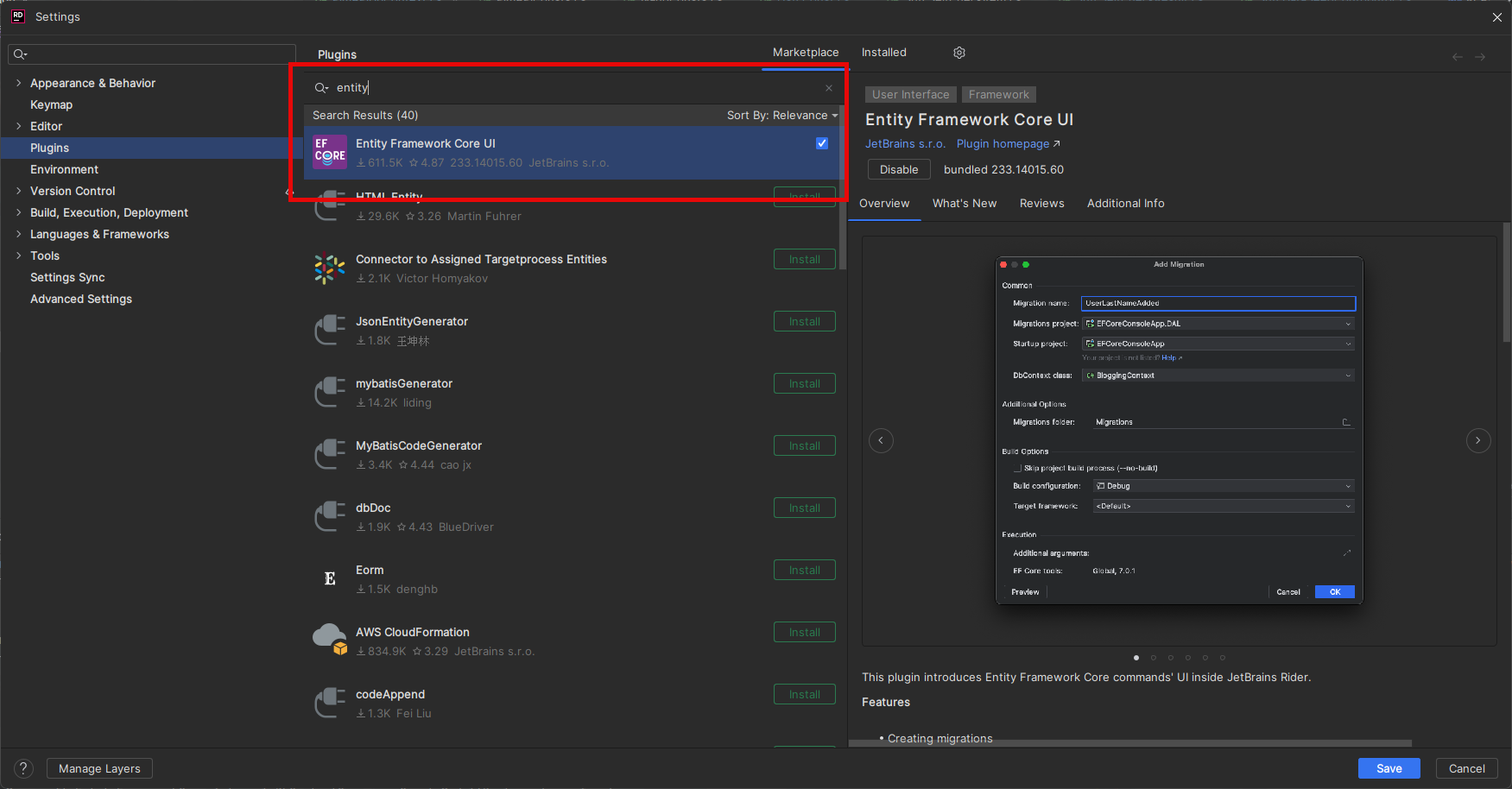Click the codeAppend plugin icon
1512x789 pixels.
(329, 704)
